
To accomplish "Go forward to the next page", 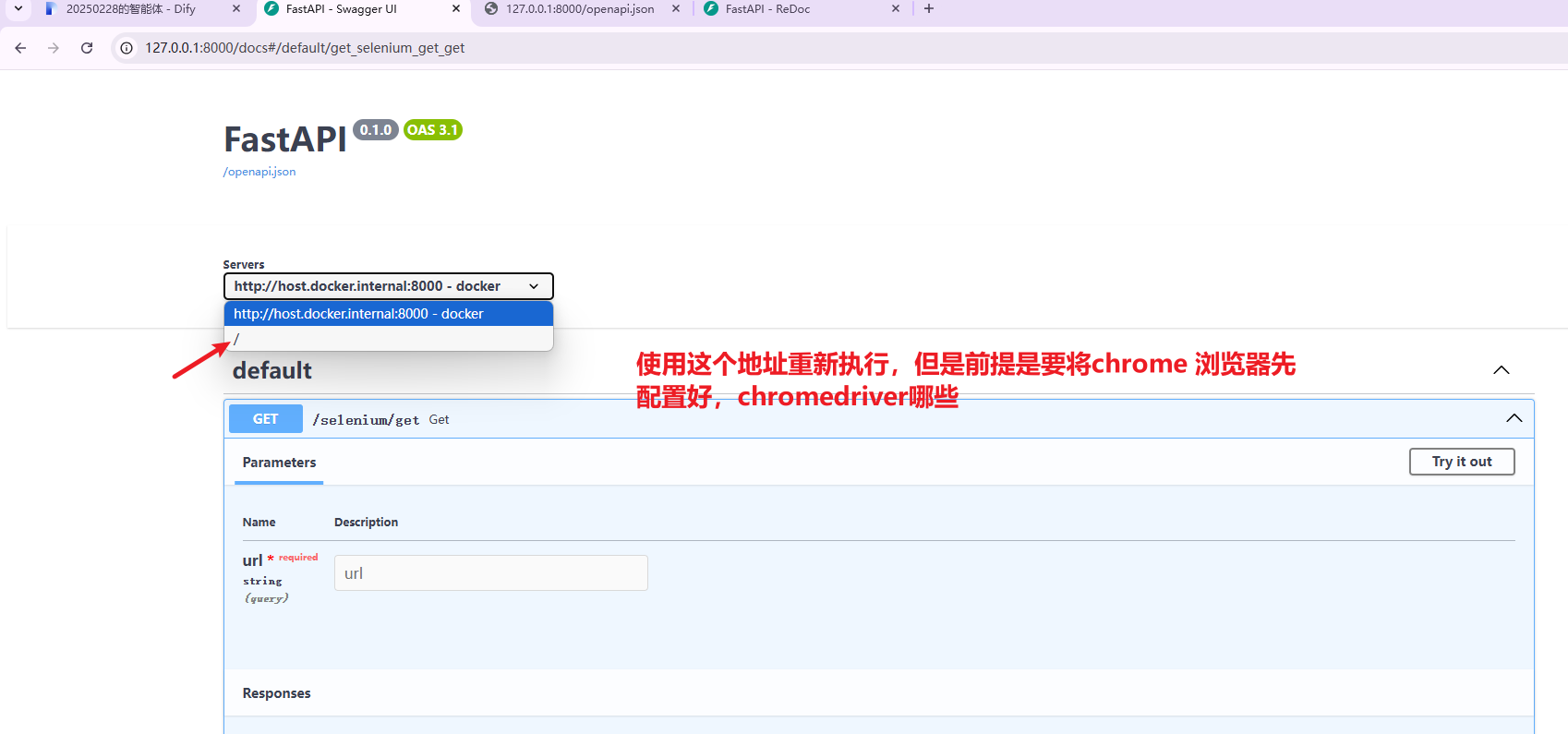I will [x=54, y=48].
